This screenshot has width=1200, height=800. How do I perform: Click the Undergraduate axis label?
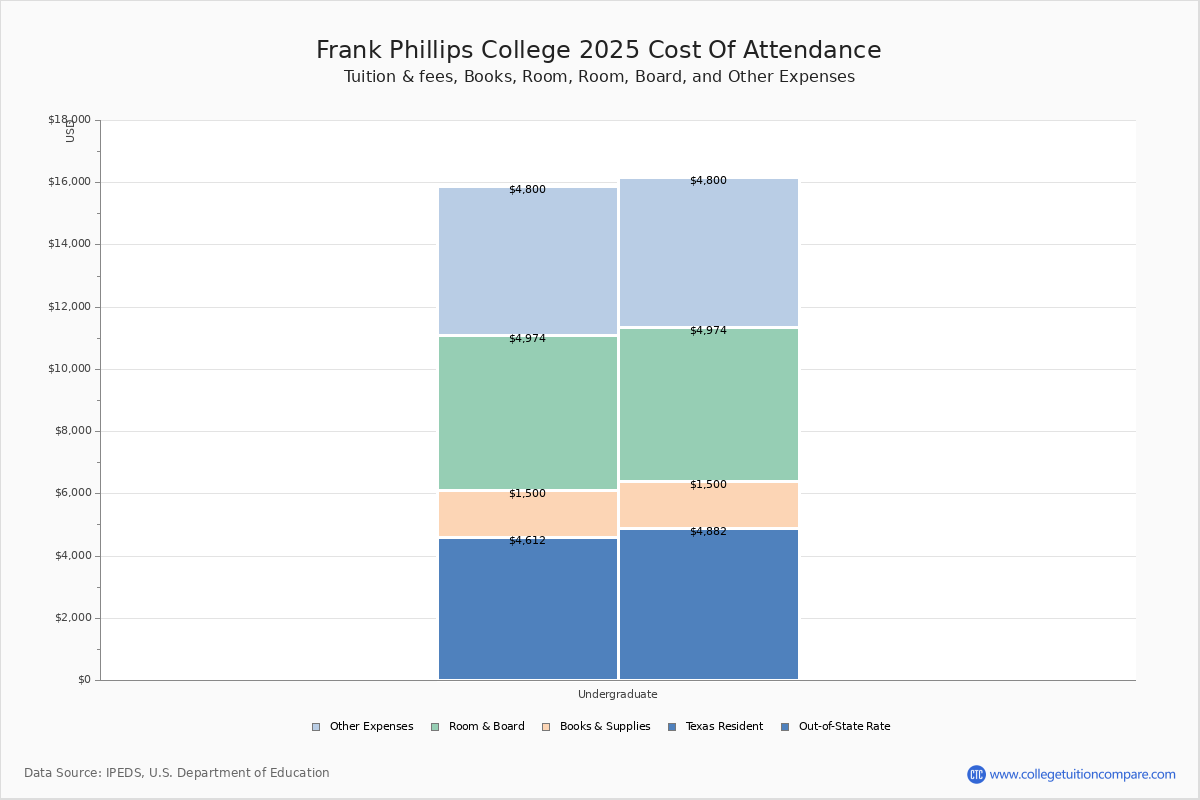click(x=618, y=694)
